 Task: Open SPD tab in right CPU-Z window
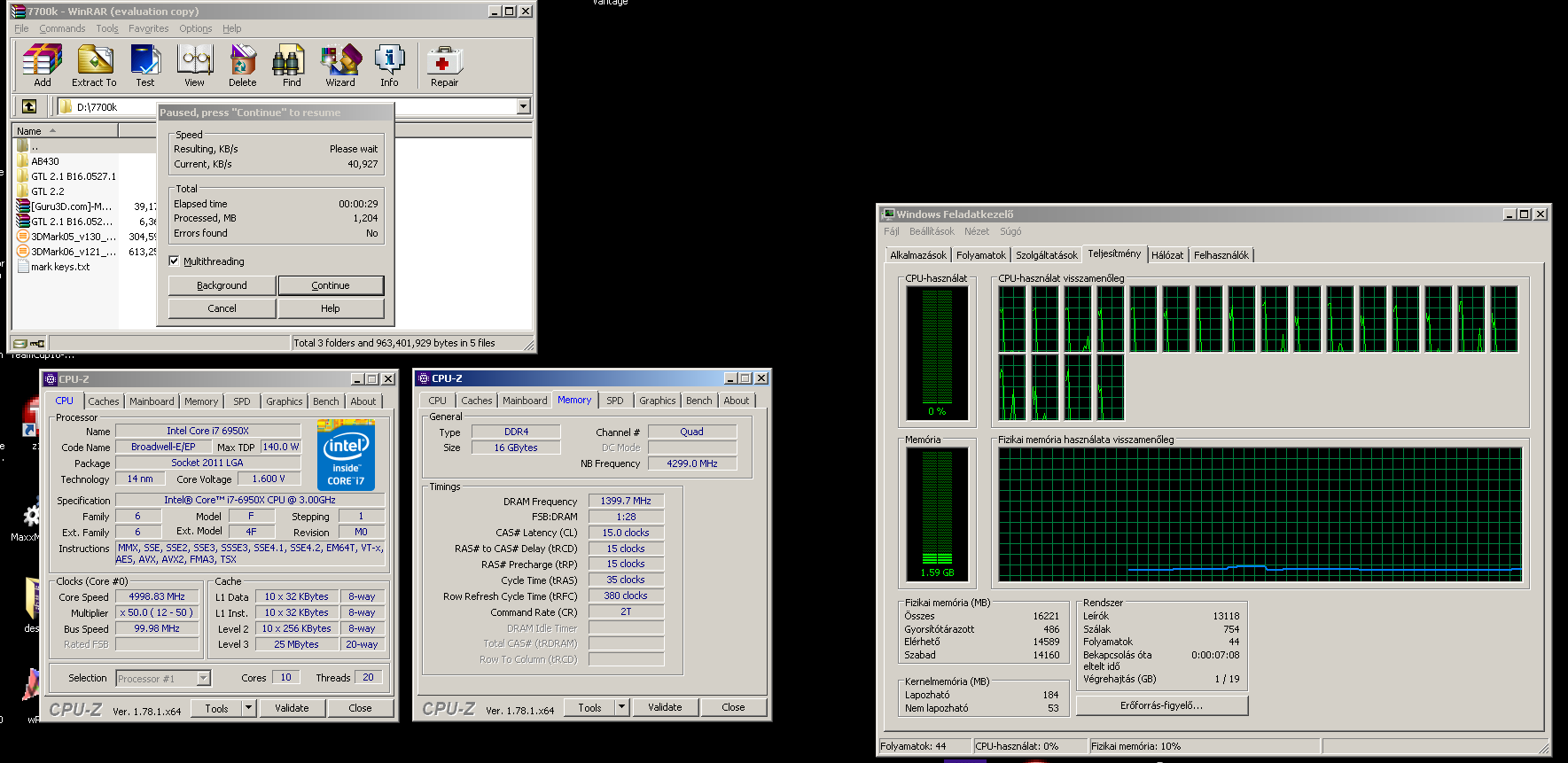615,401
